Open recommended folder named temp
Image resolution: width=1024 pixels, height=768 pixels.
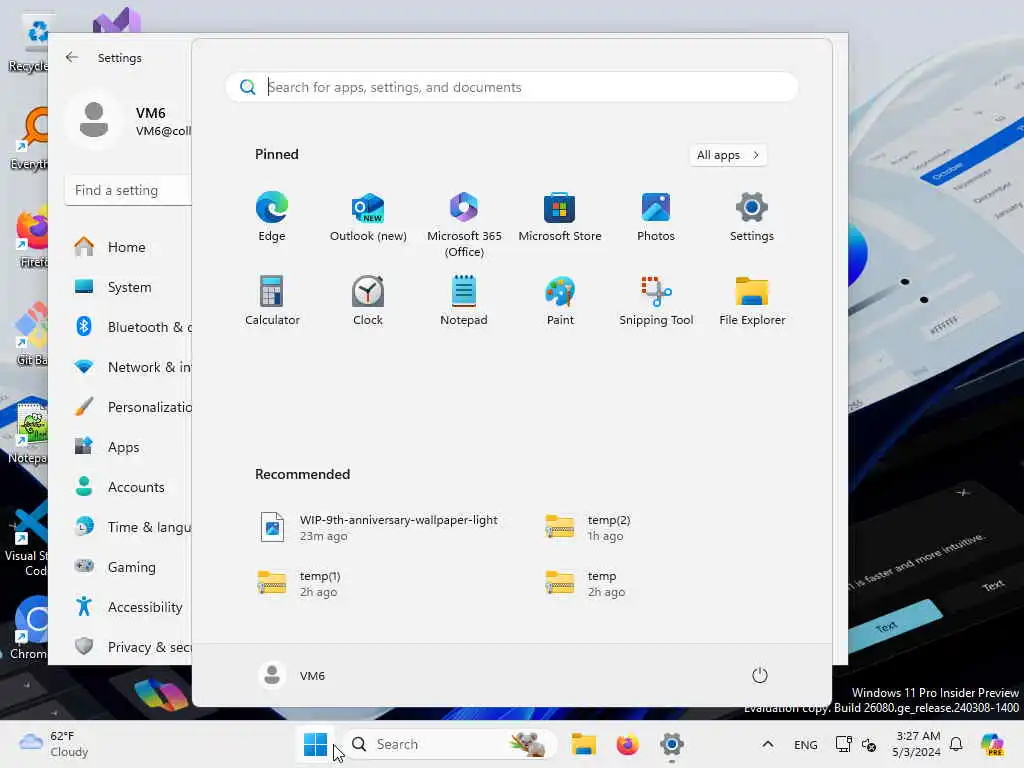point(585,583)
